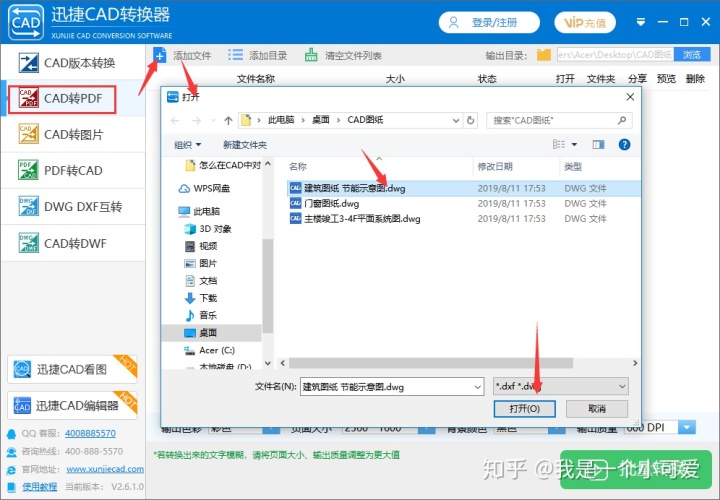720x500 pixels.
Task: Select DWG DXF互转 in the sidebar
Action: [x=73, y=207]
